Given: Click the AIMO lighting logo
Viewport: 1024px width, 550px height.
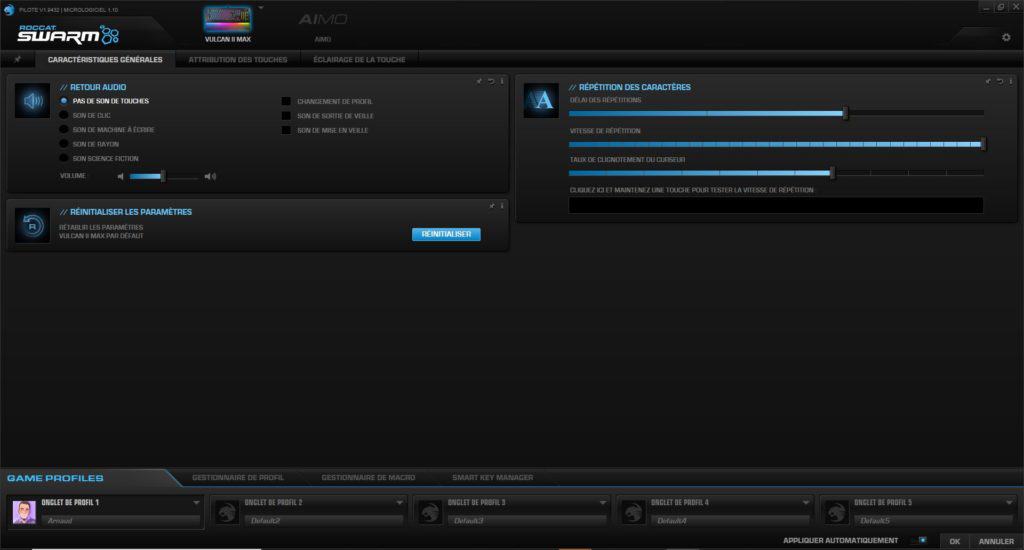Looking at the screenshot, I should click(322, 20).
